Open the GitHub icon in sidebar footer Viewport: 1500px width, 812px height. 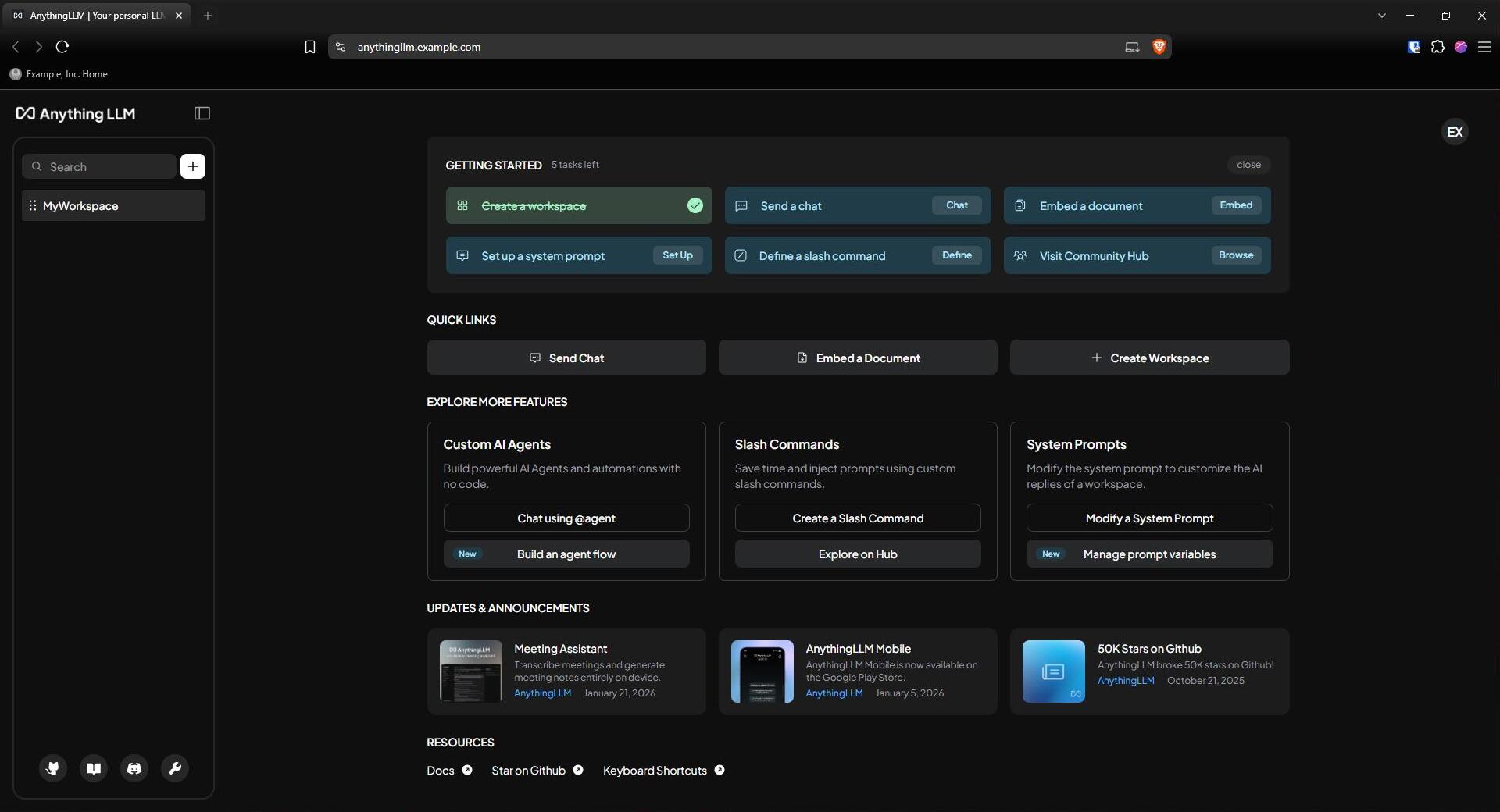click(x=53, y=768)
